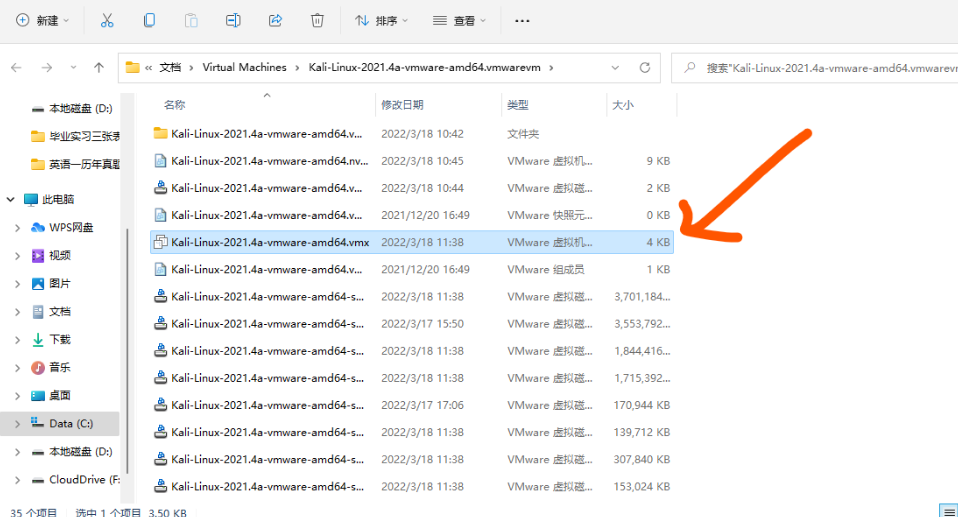This screenshot has height=517, width=958.
Task: Select the folder row dated 2022/3/18 10:42
Action: [x=412, y=134]
